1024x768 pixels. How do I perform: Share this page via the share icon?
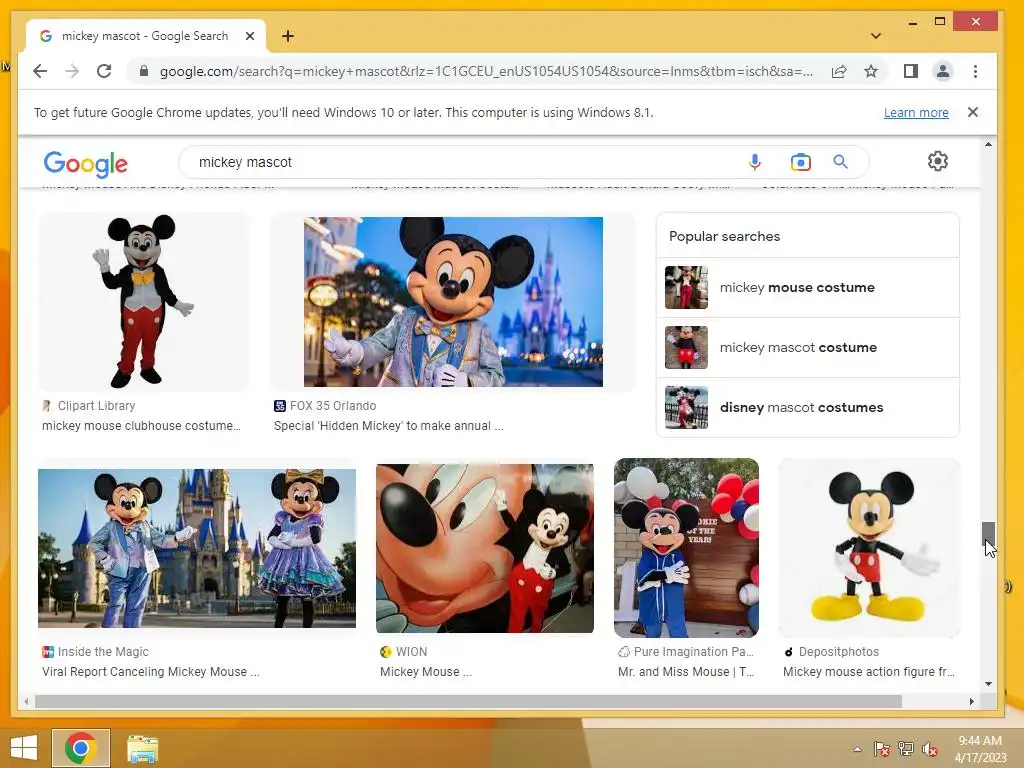coord(839,71)
